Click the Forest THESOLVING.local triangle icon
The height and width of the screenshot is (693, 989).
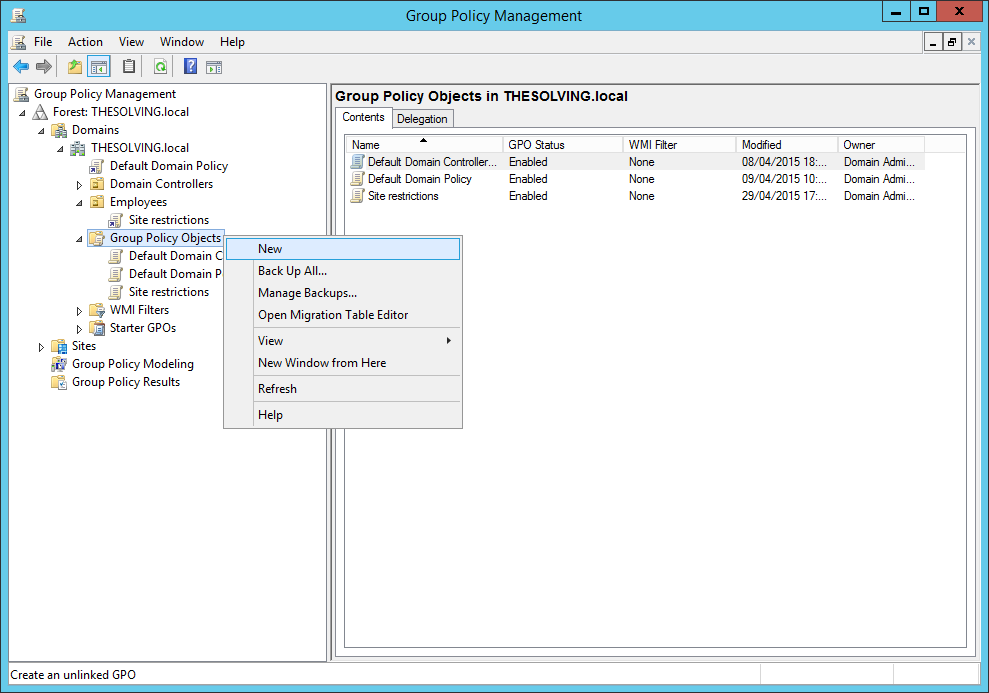click(40, 112)
